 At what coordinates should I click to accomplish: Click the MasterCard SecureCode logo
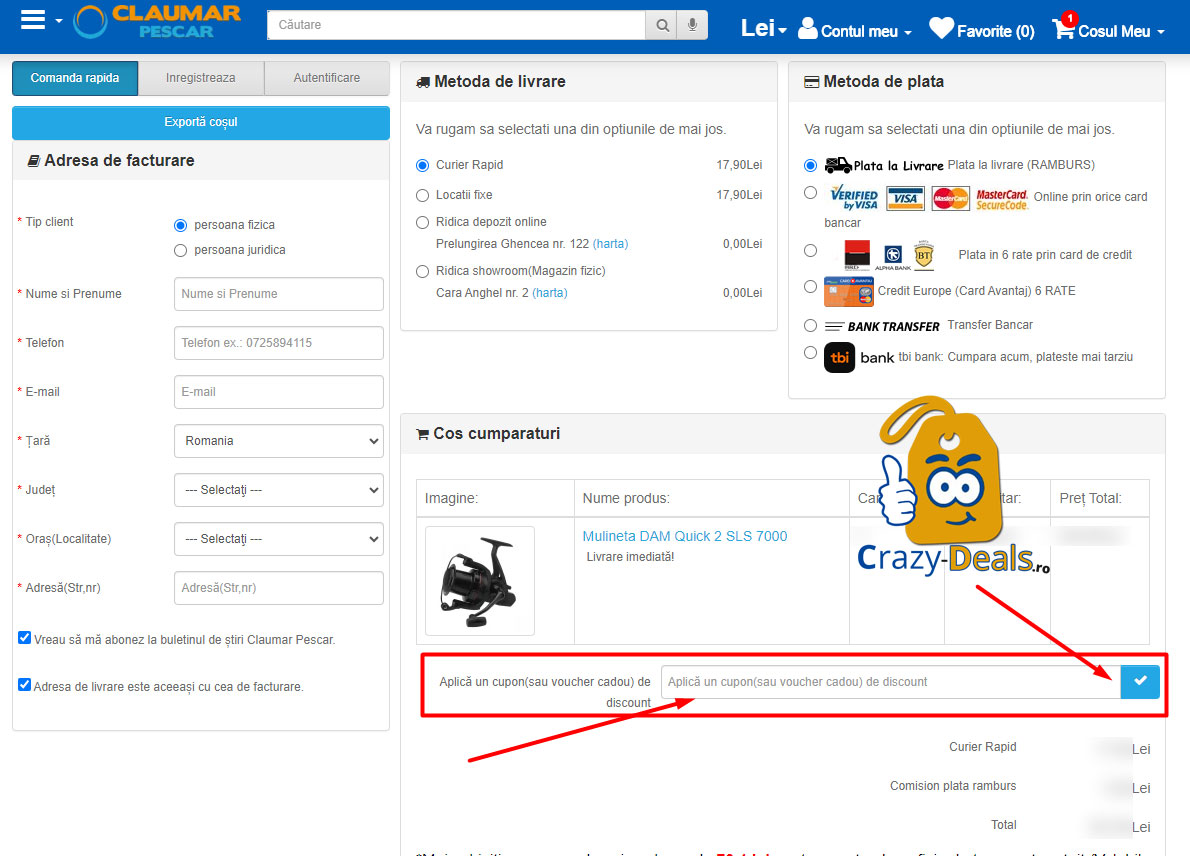pos(1002,200)
